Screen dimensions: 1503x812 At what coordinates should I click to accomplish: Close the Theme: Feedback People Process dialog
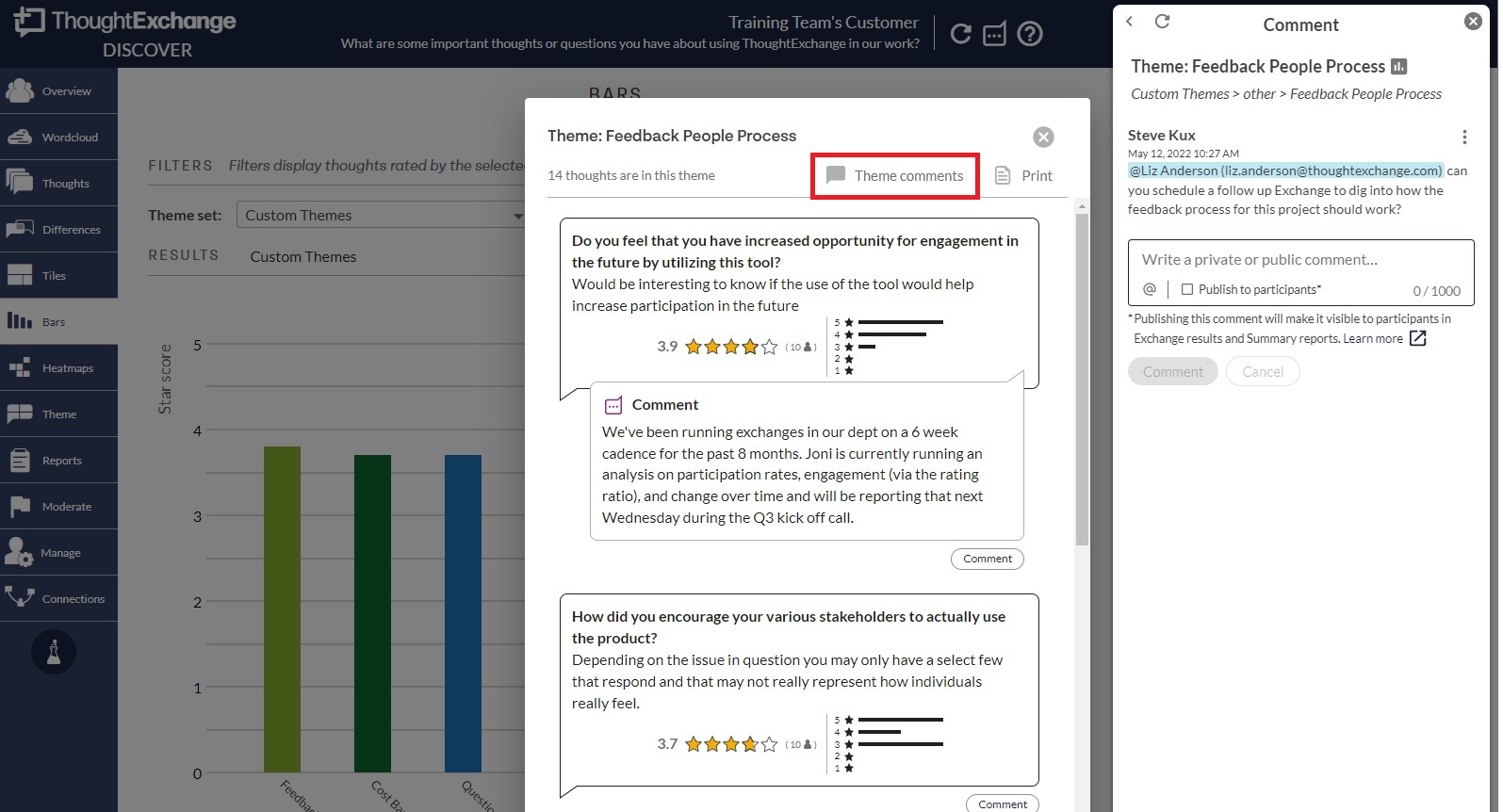click(x=1043, y=137)
